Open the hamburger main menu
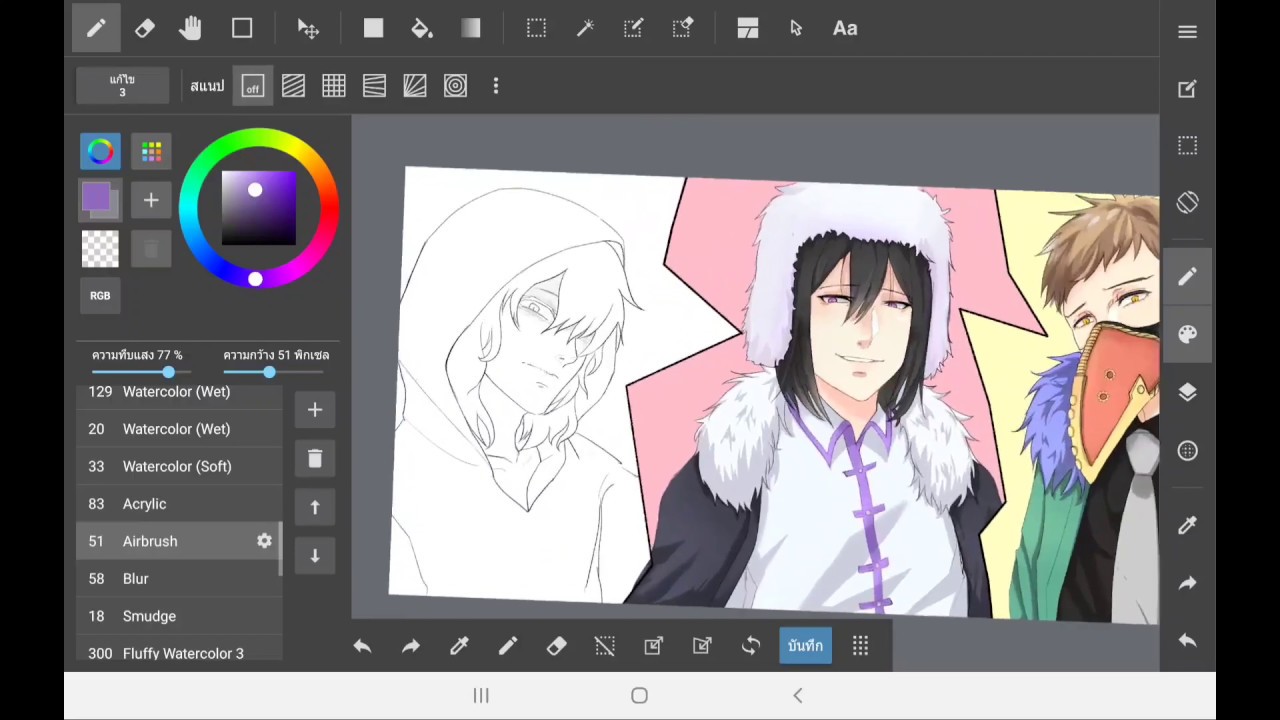The image size is (1280, 720). tap(1187, 32)
